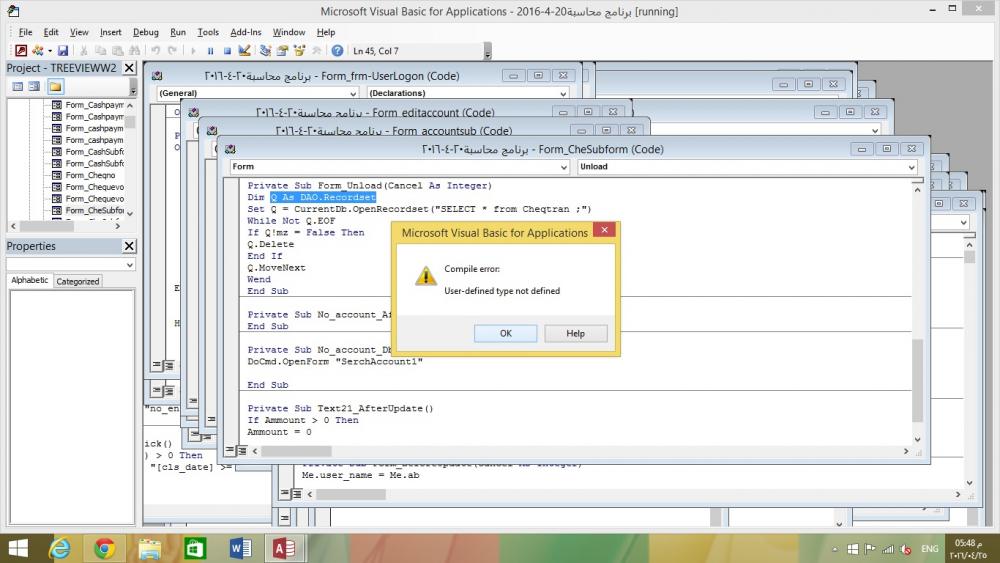Open the Edit menu
1000x563 pixels.
(51, 32)
